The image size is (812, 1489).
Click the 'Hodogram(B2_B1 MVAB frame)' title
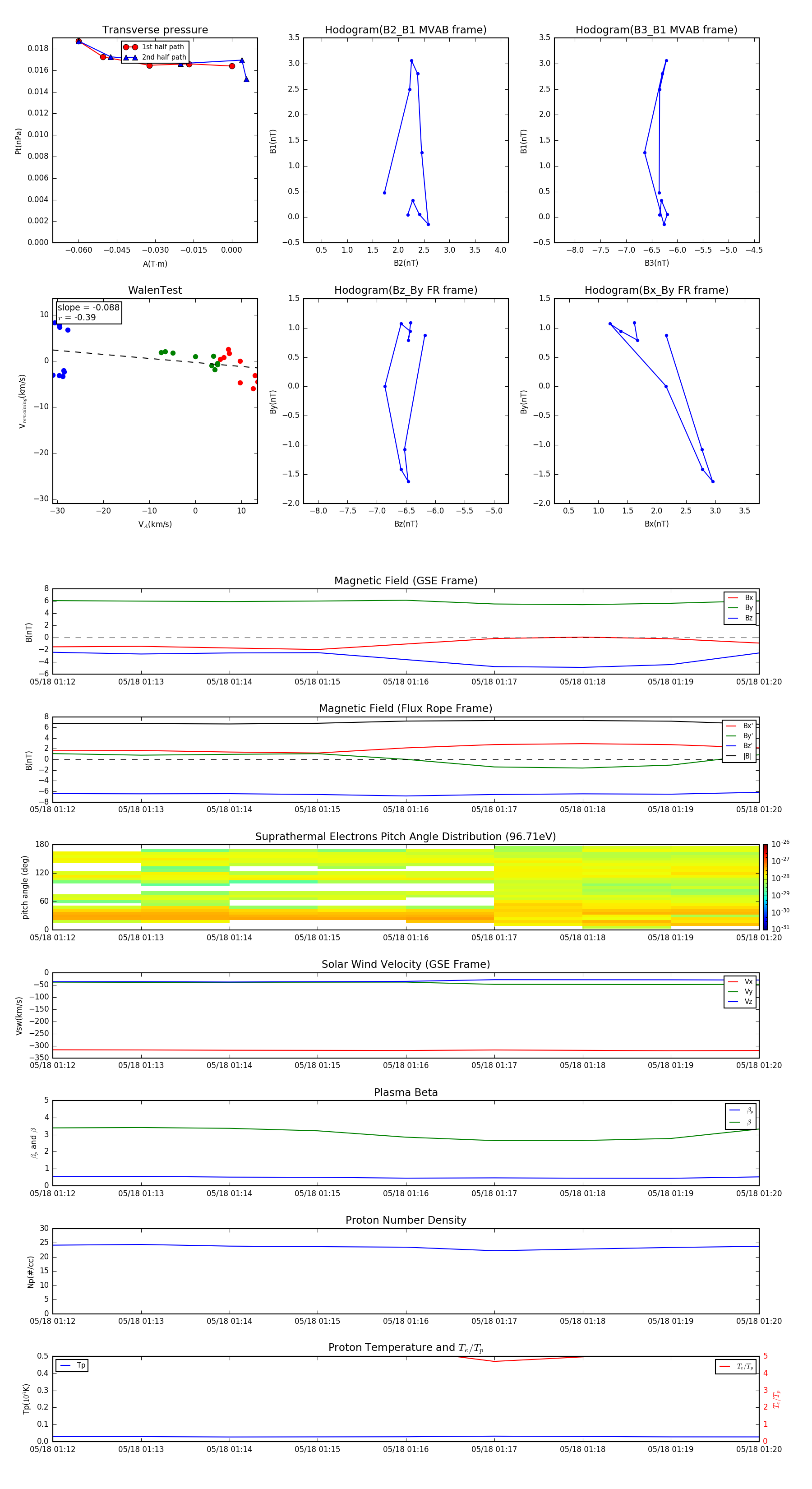[406, 30]
